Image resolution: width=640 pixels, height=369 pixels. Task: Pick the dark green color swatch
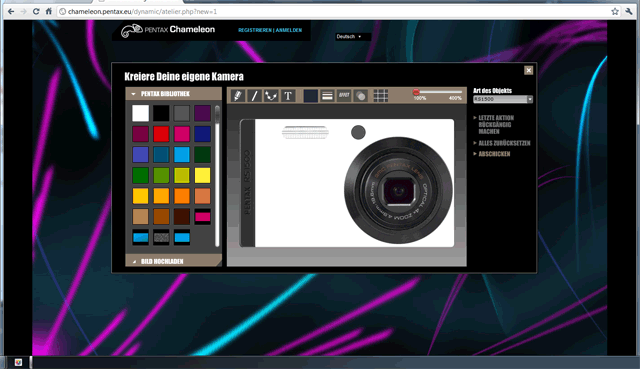tap(202, 155)
